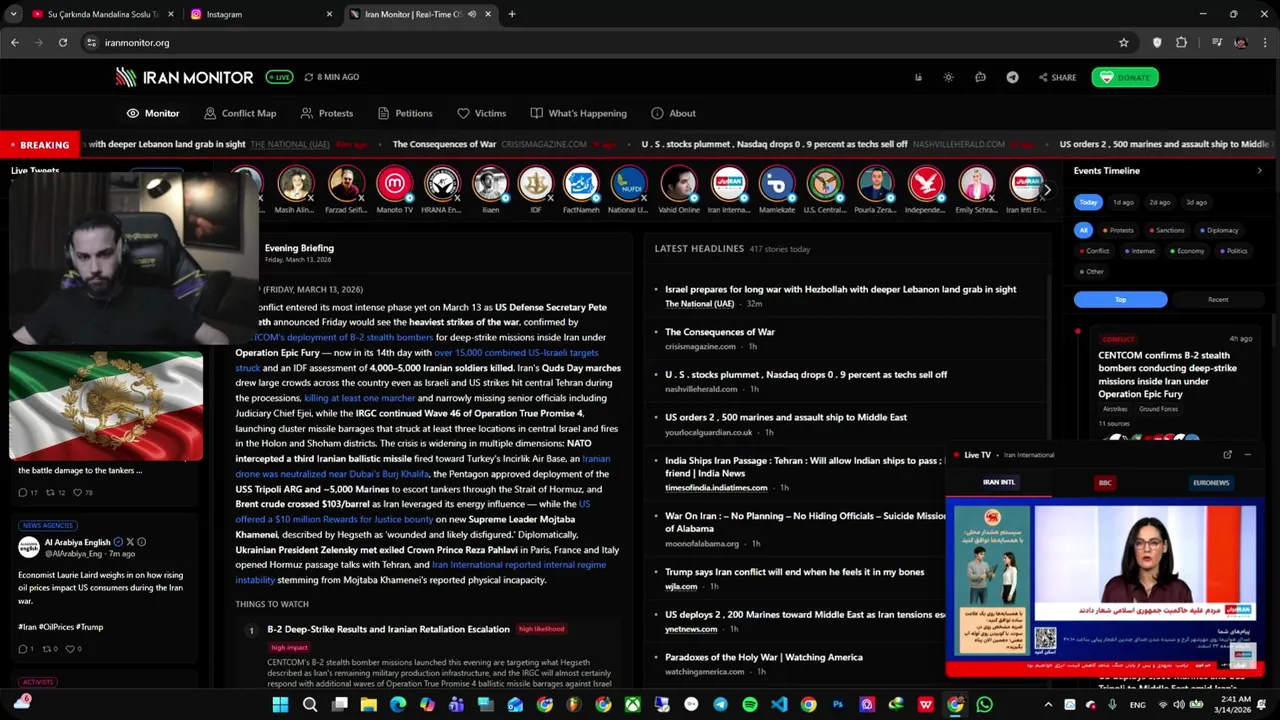1280x720 pixels.
Task: Open Spotify from the taskbar
Action: click(750, 705)
